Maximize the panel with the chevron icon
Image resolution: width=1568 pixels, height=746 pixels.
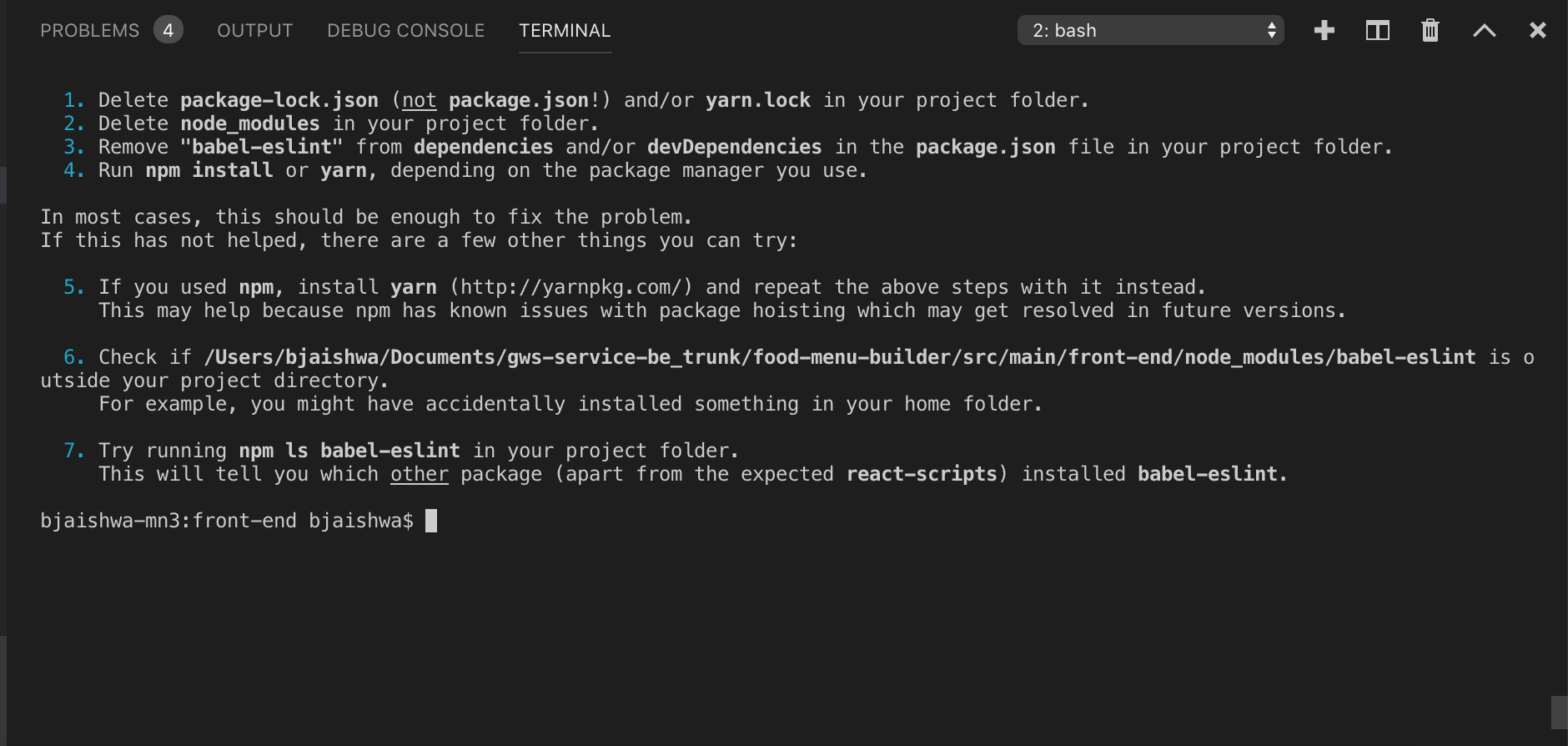(x=1483, y=30)
